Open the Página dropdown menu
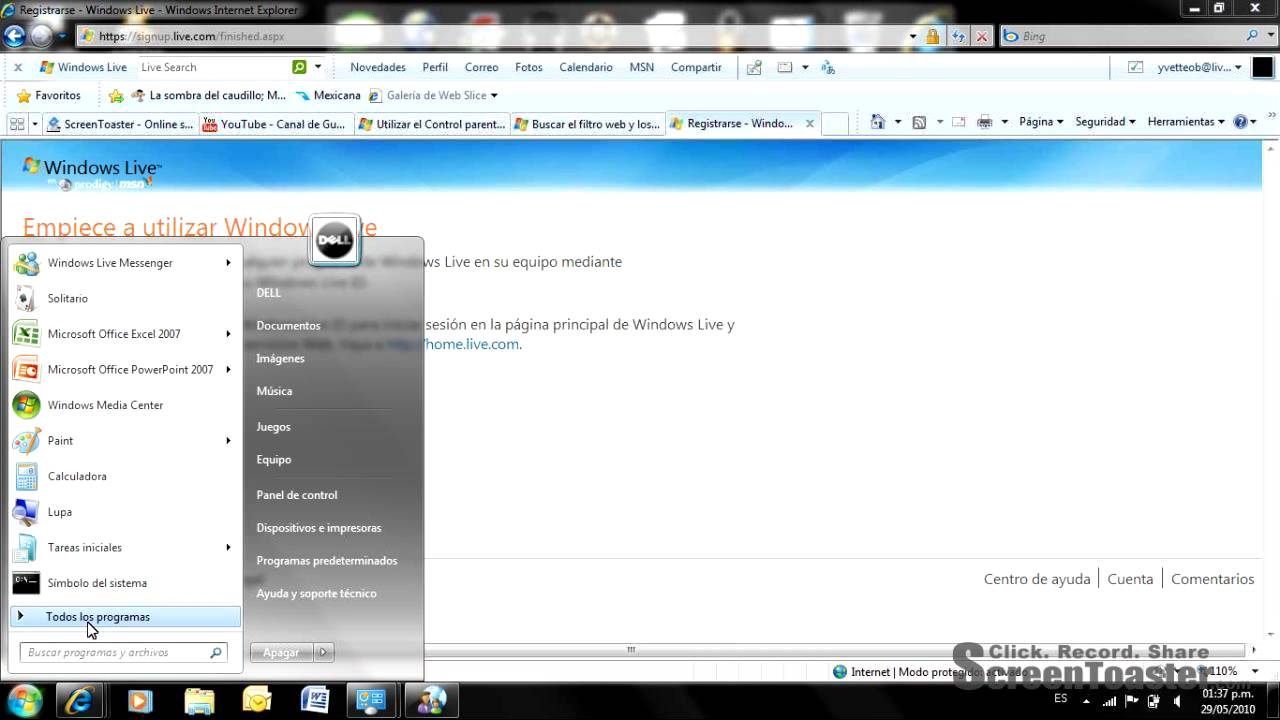The height and width of the screenshot is (720, 1280). tap(1041, 122)
